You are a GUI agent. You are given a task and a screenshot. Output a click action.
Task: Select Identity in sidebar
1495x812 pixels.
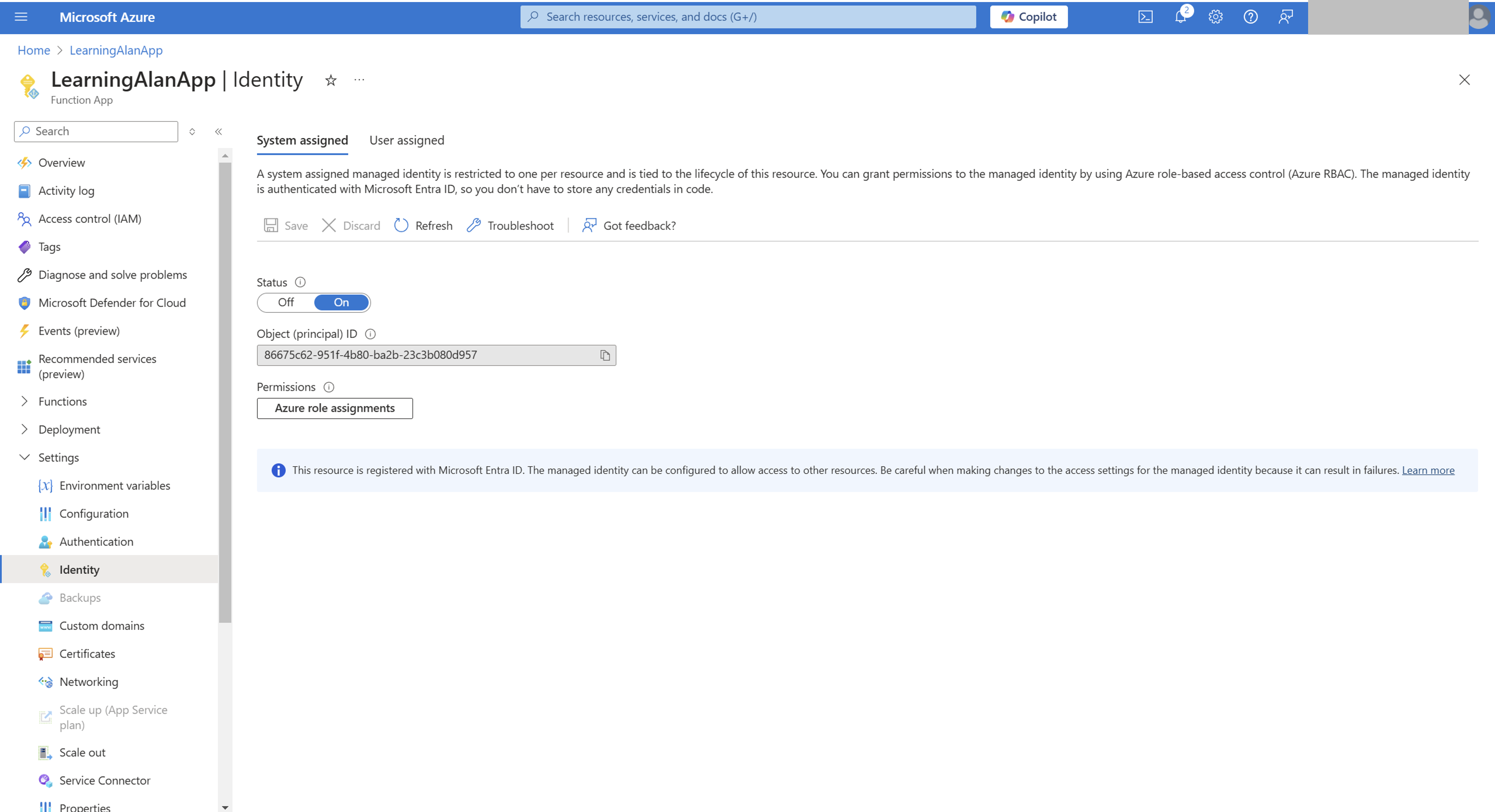coord(109,570)
